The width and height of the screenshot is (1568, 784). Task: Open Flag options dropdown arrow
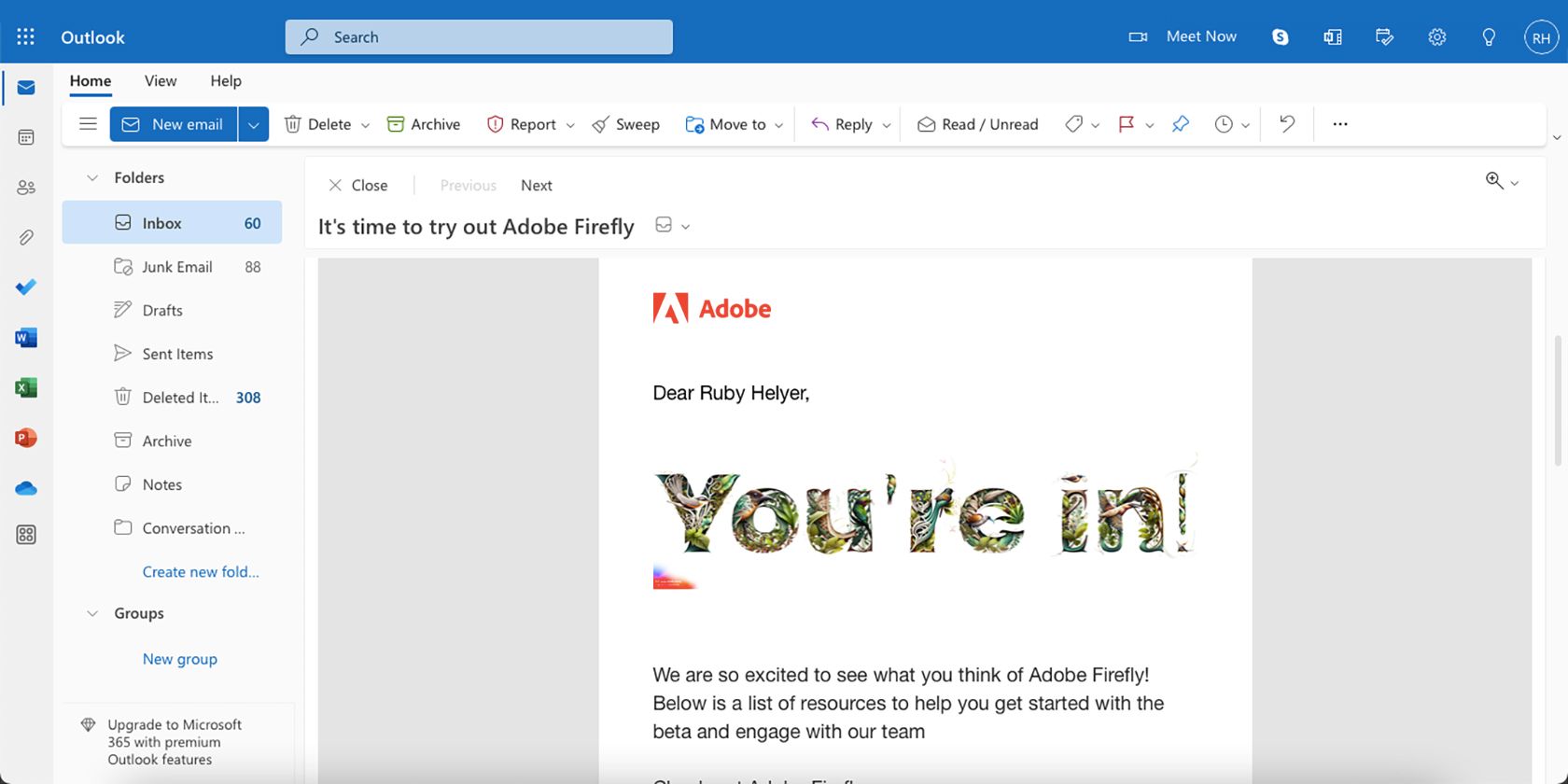(x=1150, y=125)
